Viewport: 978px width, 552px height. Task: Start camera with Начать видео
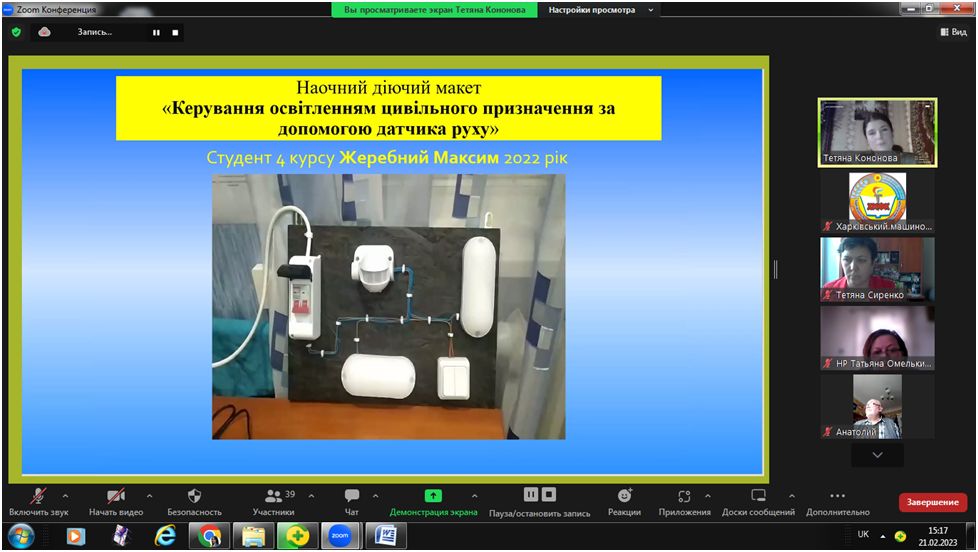point(116,502)
